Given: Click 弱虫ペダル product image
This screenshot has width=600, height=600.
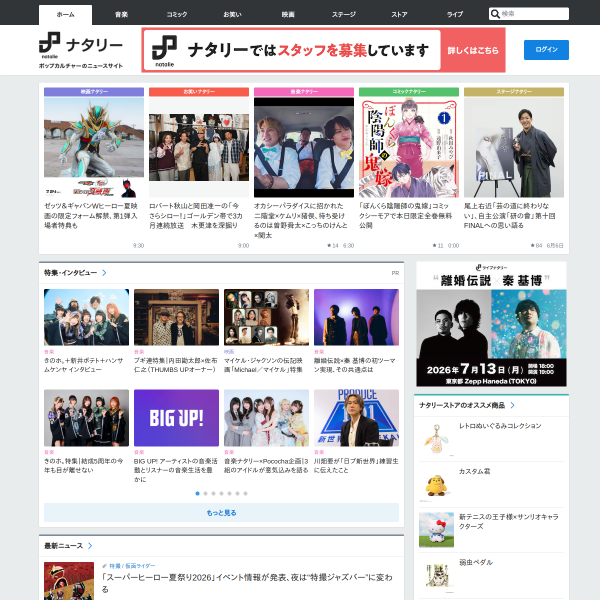Looking at the screenshot, I should 436,575.
